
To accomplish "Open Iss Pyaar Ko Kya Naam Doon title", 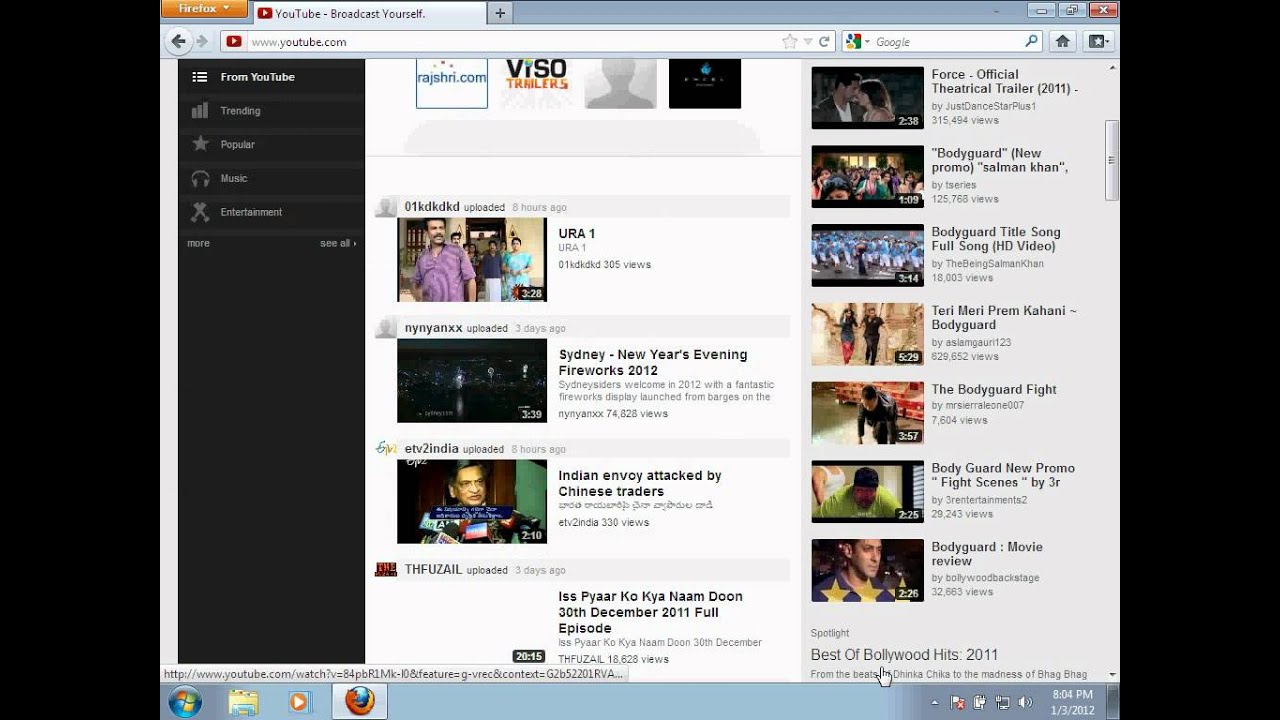I will click(x=650, y=612).
